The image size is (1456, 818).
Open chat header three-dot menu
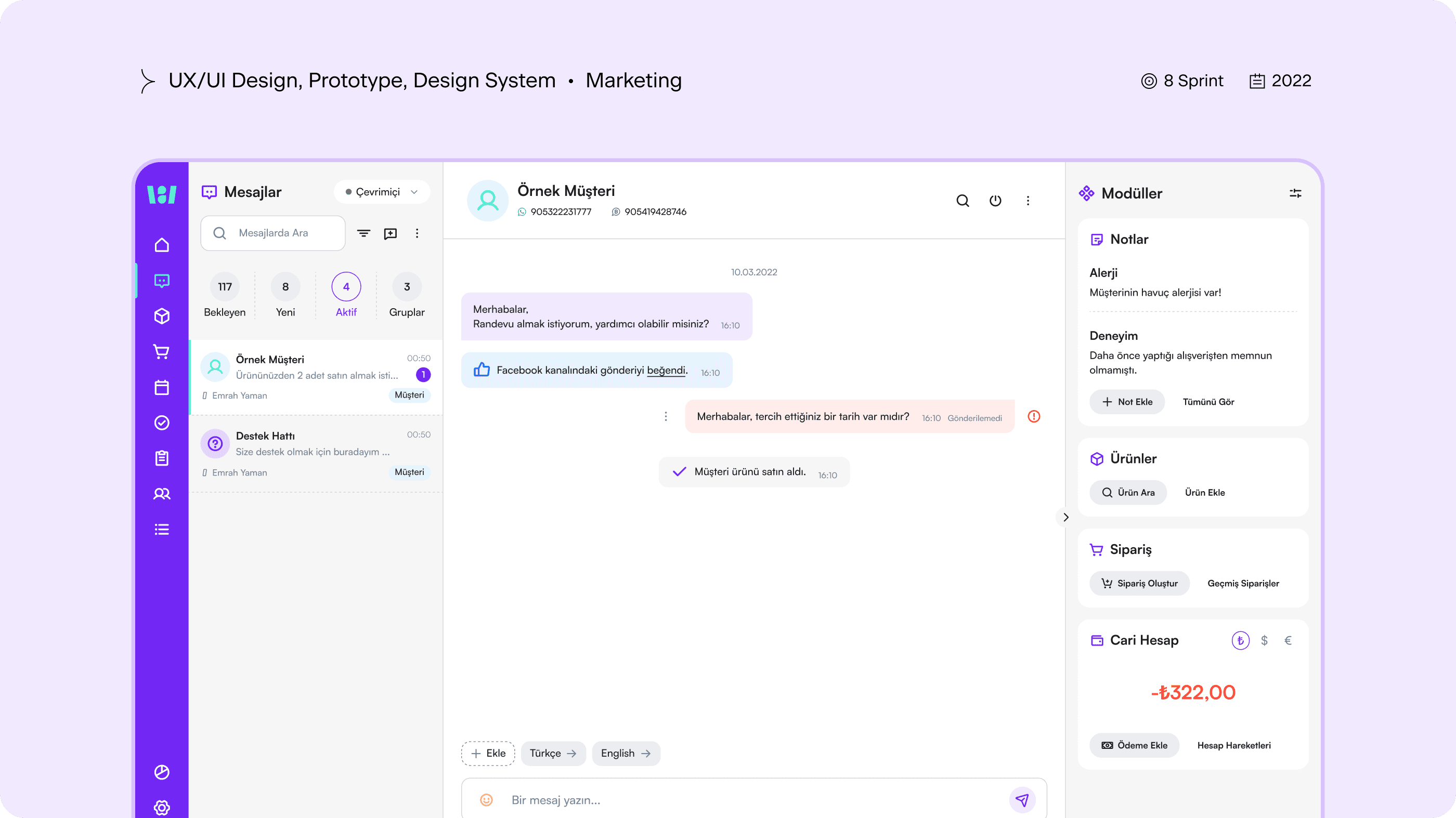(1028, 201)
